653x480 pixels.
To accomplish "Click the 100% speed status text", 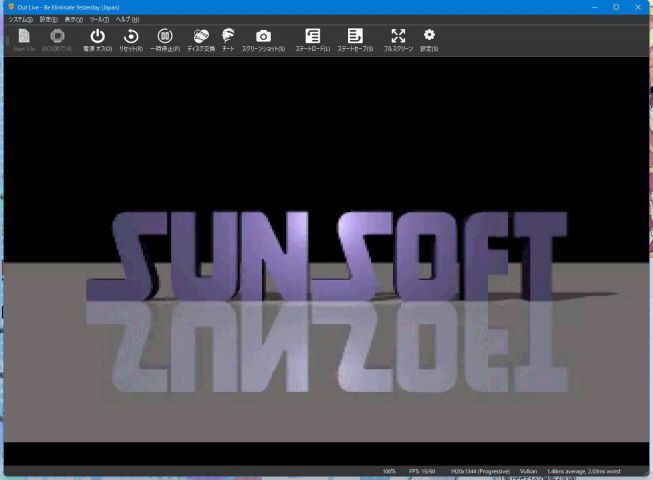I will (x=389, y=471).
